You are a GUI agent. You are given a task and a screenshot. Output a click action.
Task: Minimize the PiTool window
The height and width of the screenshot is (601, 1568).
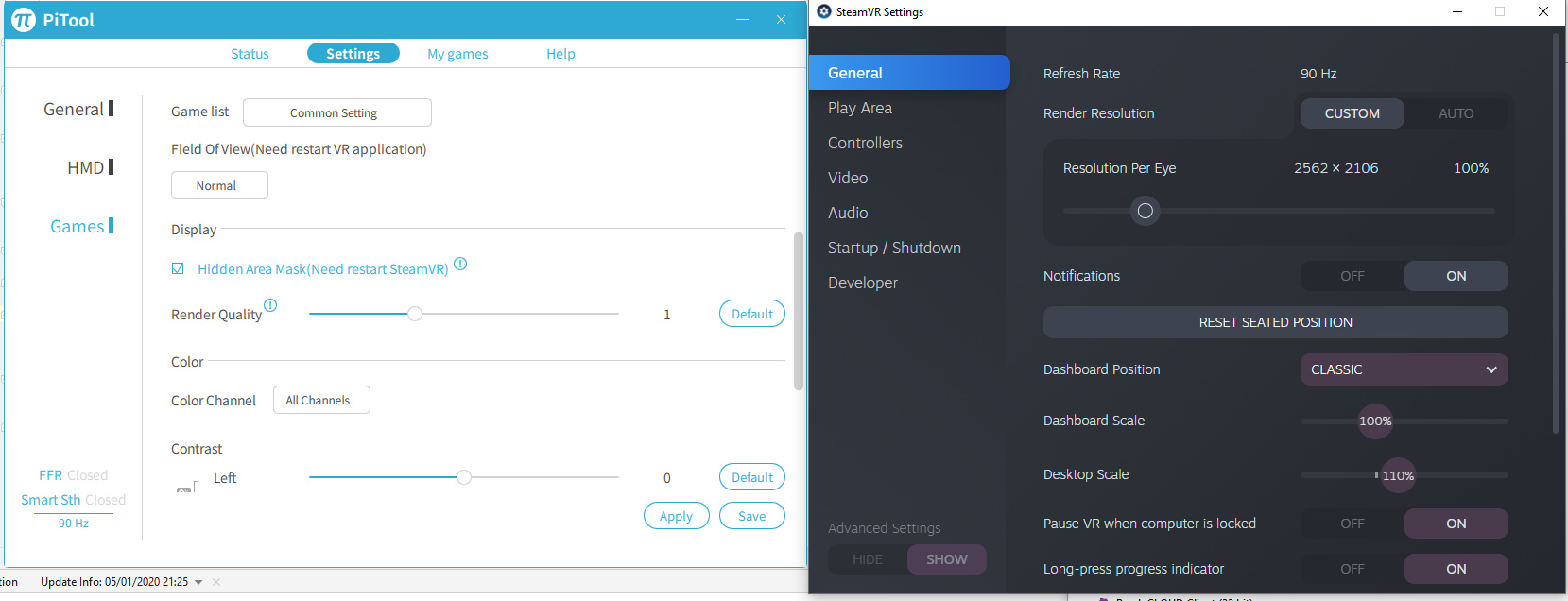click(x=743, y=20)
